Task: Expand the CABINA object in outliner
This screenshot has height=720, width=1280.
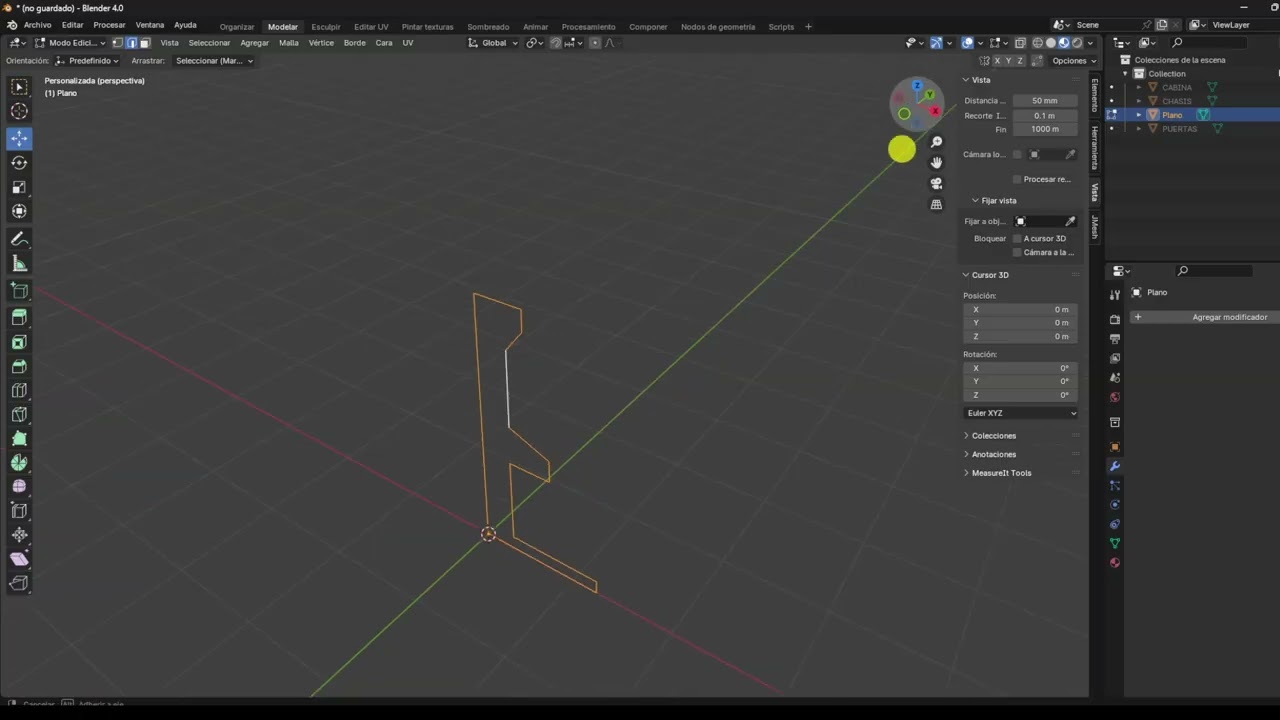Action: pos(1138,88)
